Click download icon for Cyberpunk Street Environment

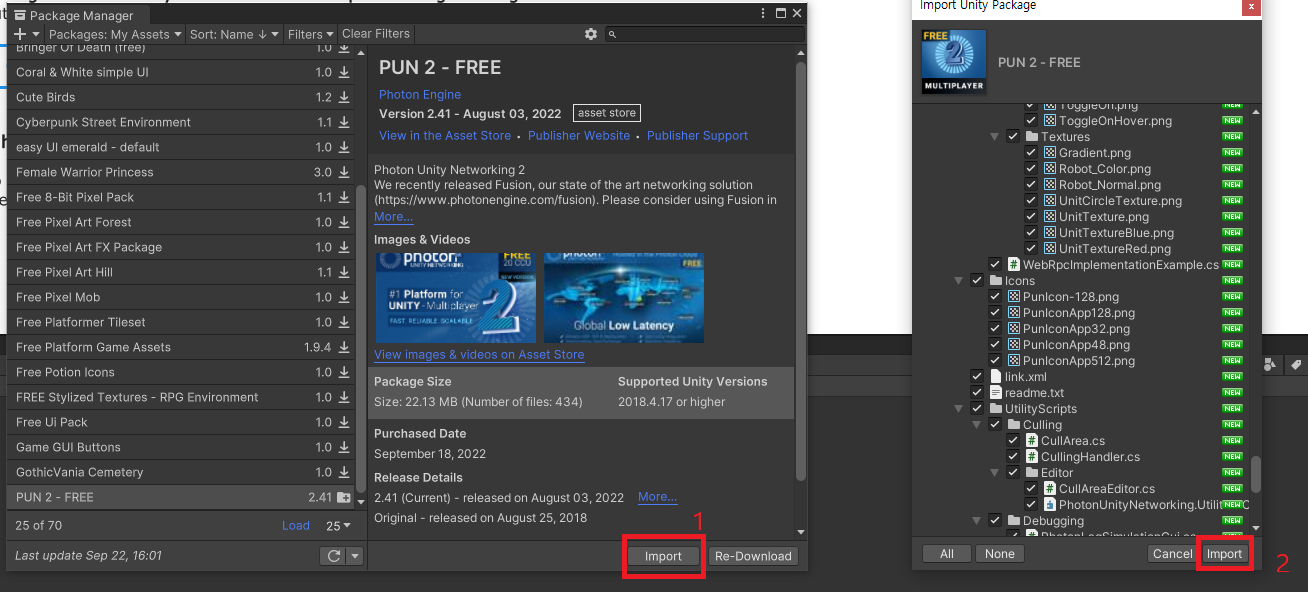(x=344, y=122)
